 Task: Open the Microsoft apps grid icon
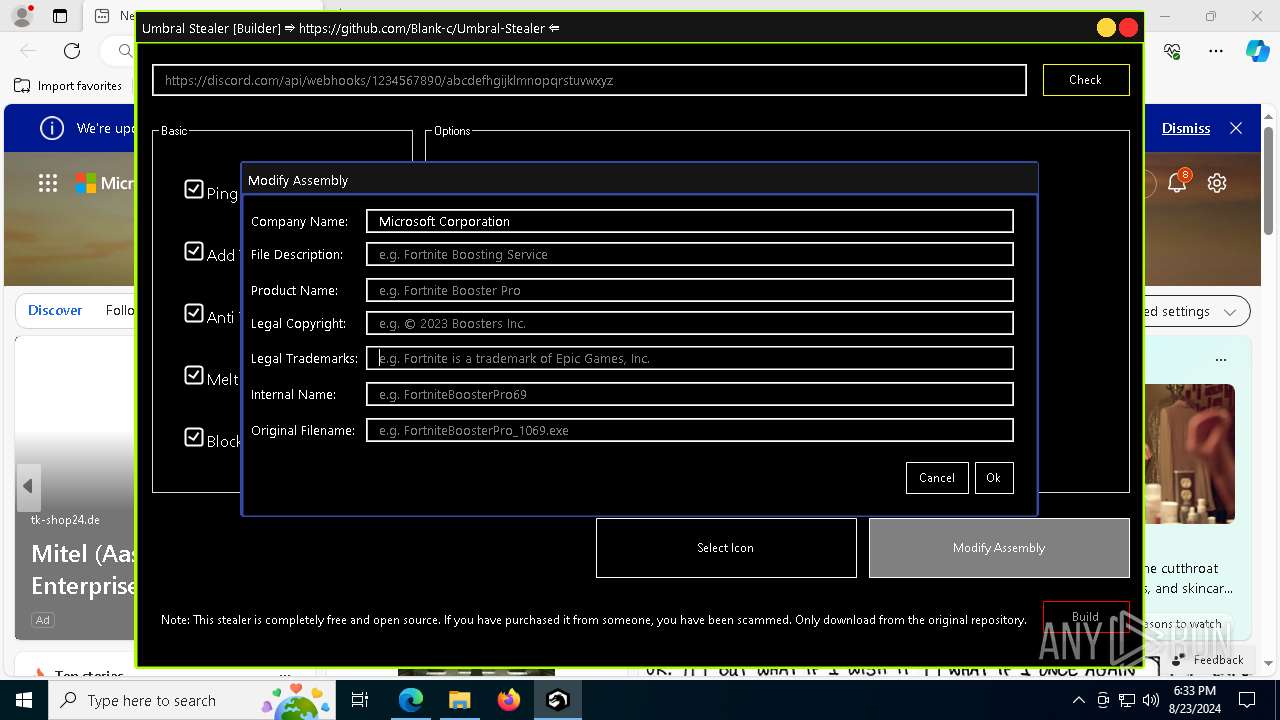(x=48, y=183)
